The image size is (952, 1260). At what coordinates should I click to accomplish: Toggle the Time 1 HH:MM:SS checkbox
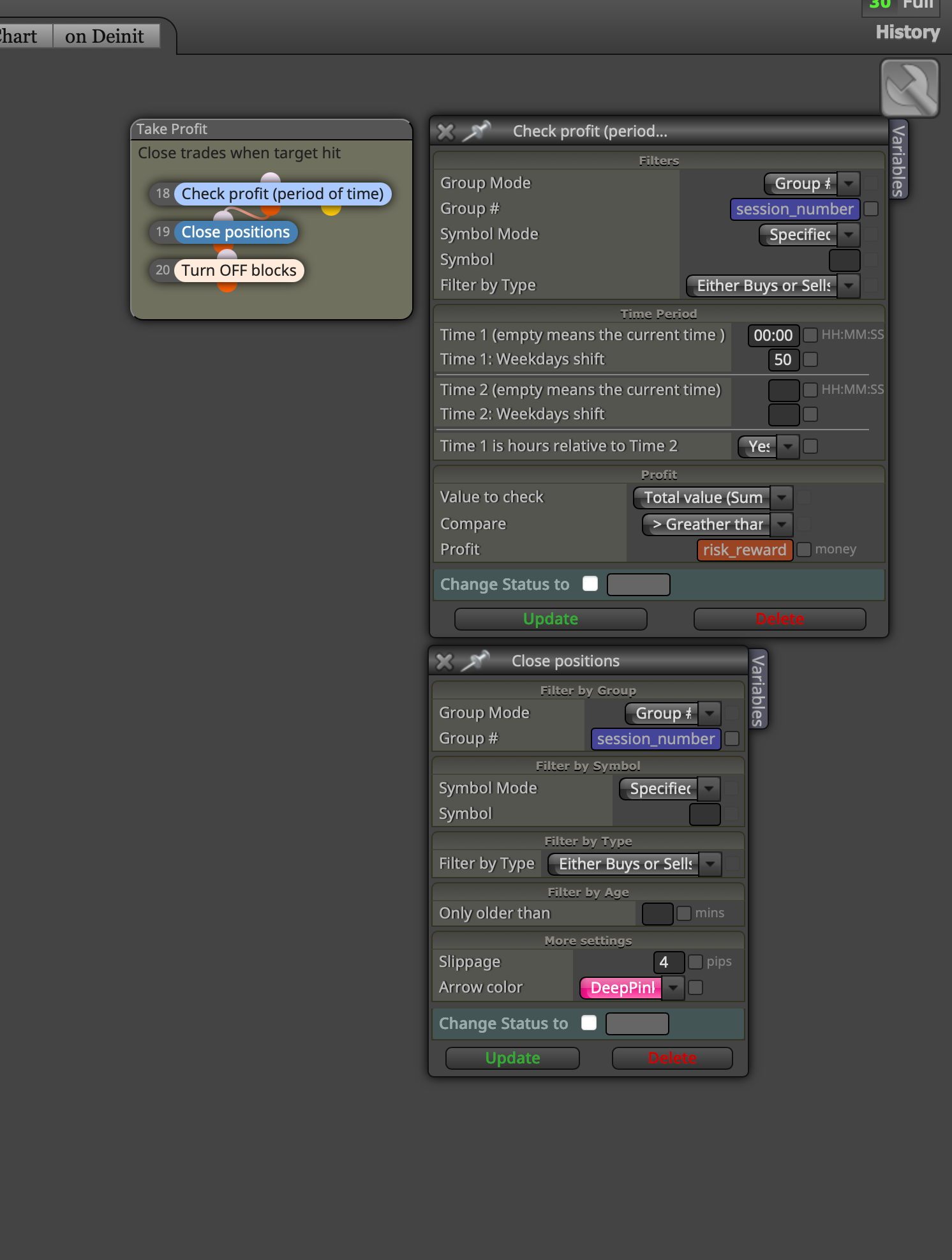tap(810, 334)
